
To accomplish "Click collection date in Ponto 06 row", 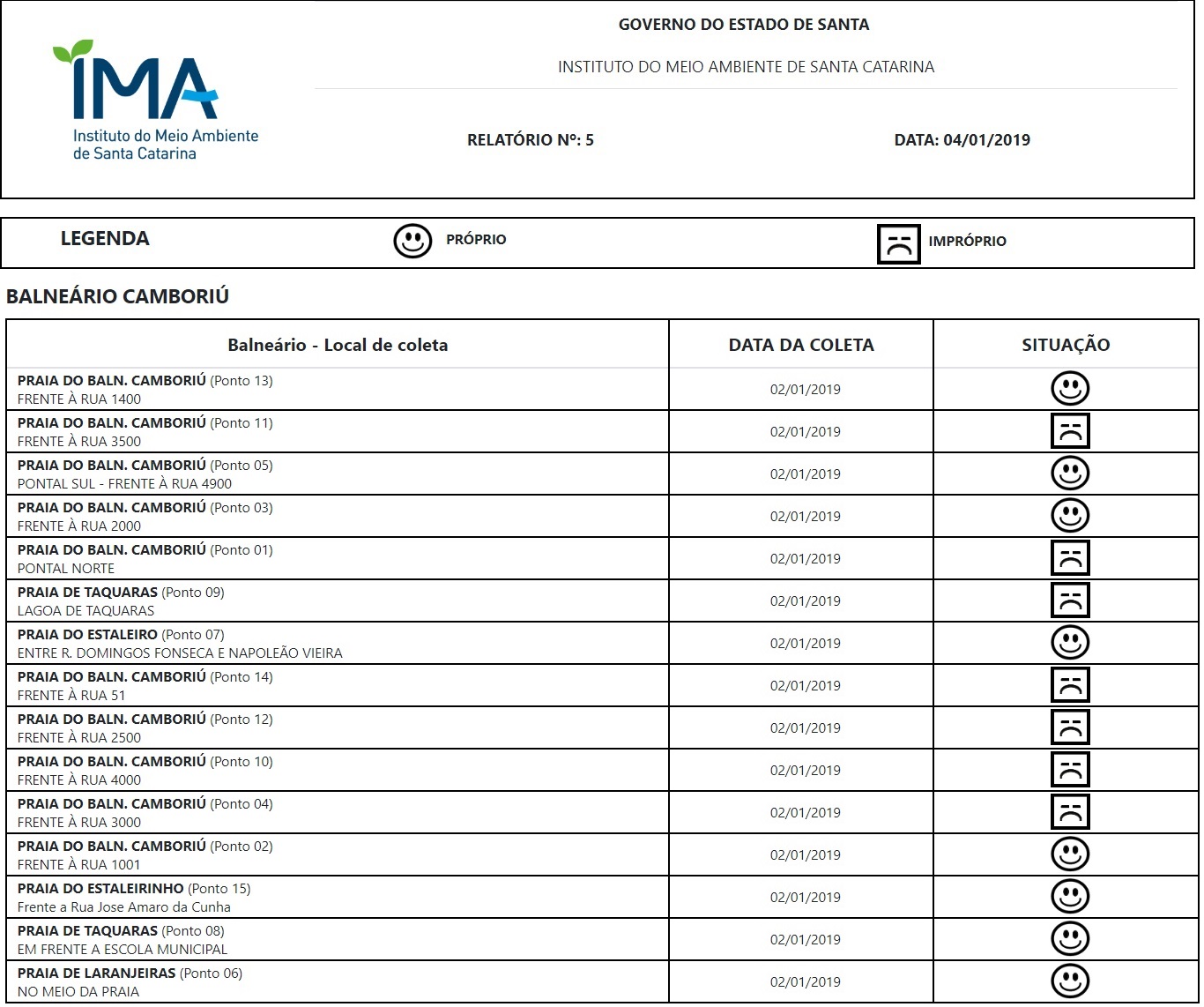I will pyautogui.click(x=805, y=981).
